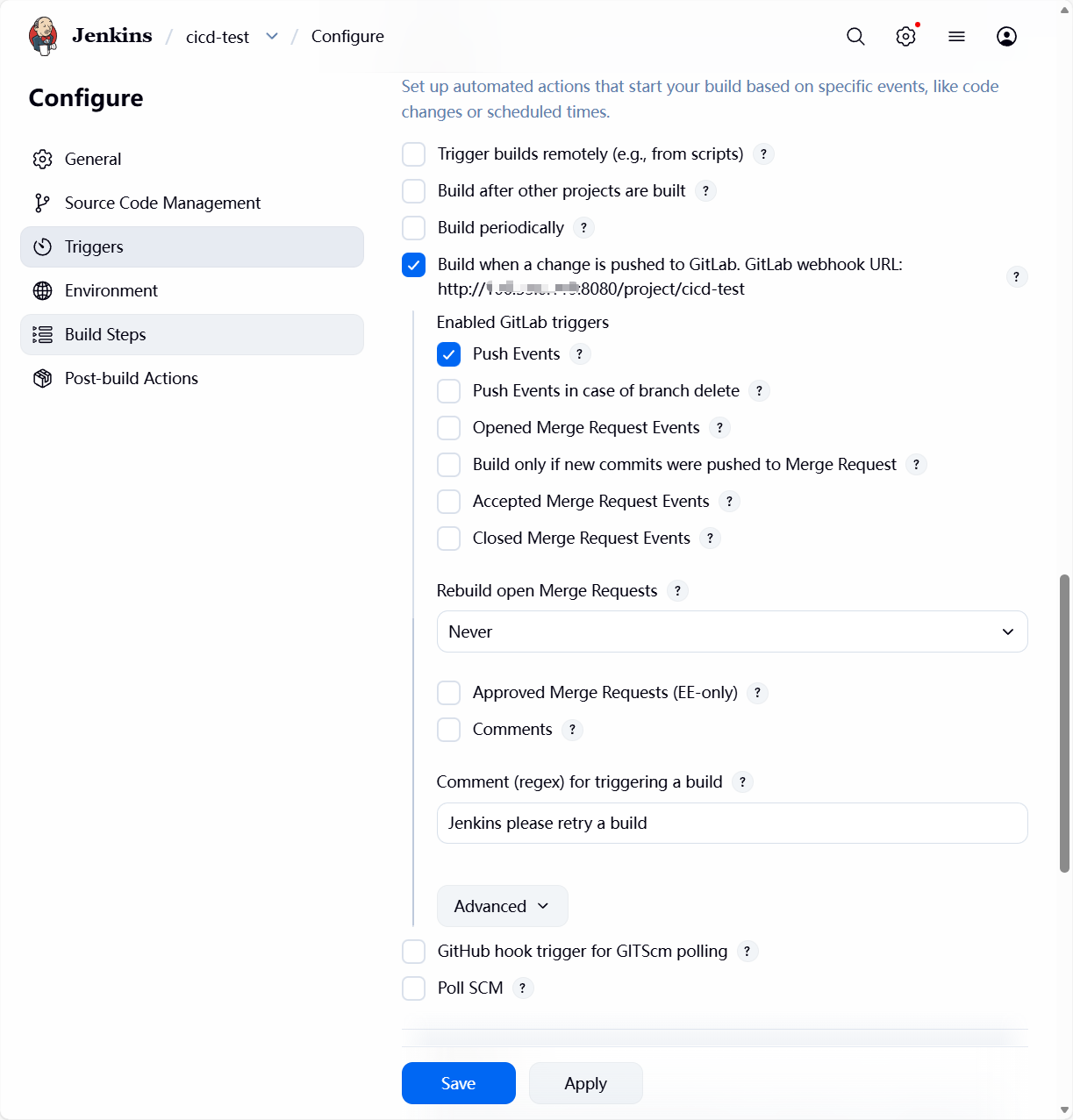
Task: Open help for Accepted Merge Request Events
Action: click(x=729, y=502)
